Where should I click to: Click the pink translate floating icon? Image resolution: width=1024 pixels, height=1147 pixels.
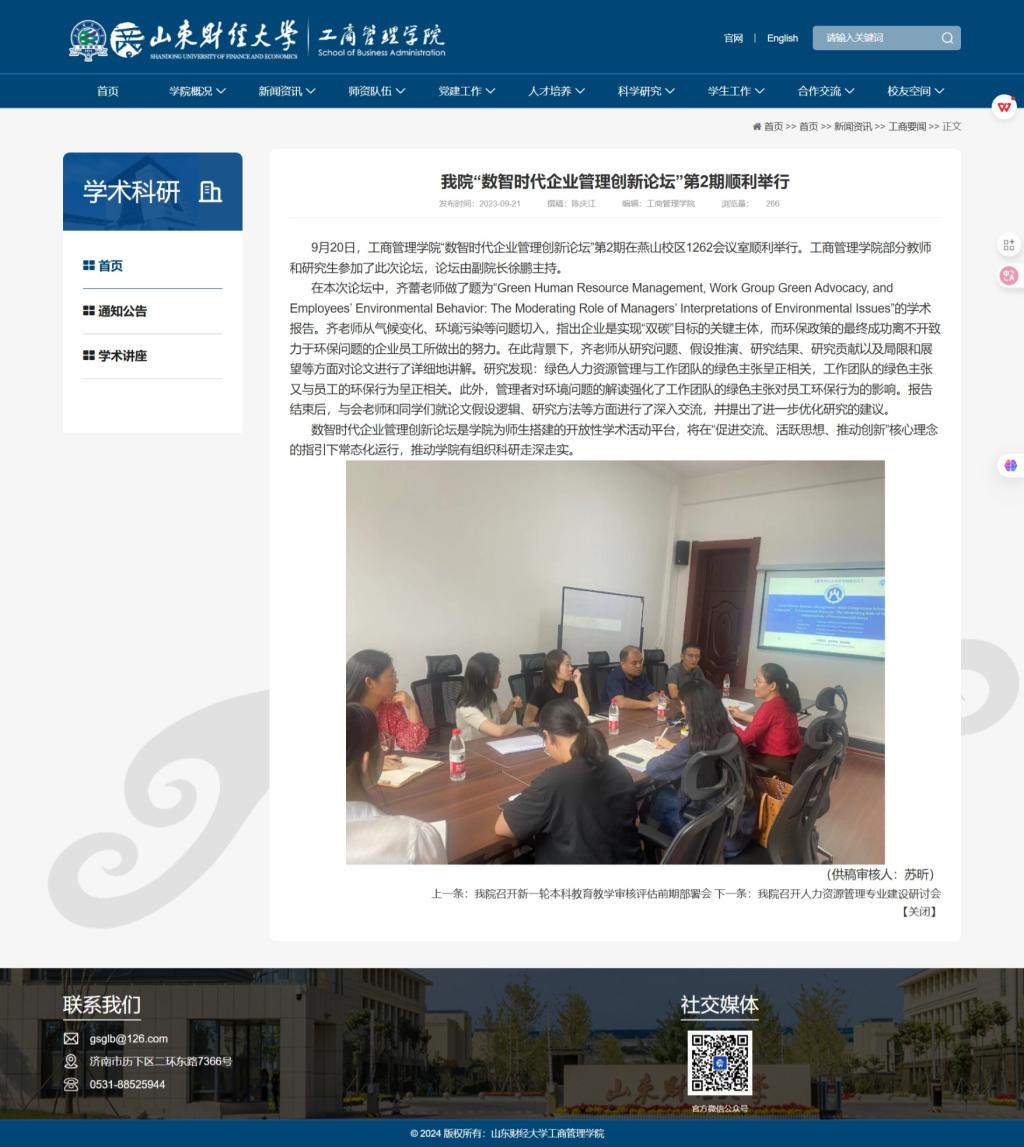point(1008,276)
